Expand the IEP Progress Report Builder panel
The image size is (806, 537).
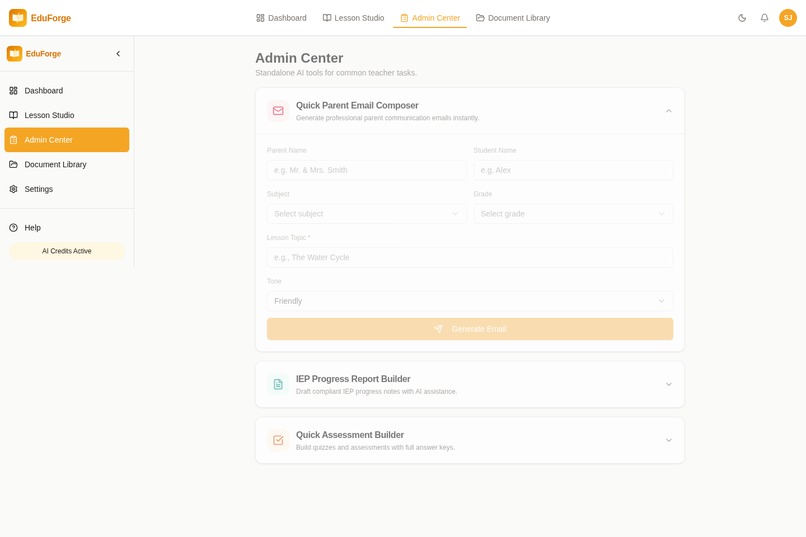[669, 384]
